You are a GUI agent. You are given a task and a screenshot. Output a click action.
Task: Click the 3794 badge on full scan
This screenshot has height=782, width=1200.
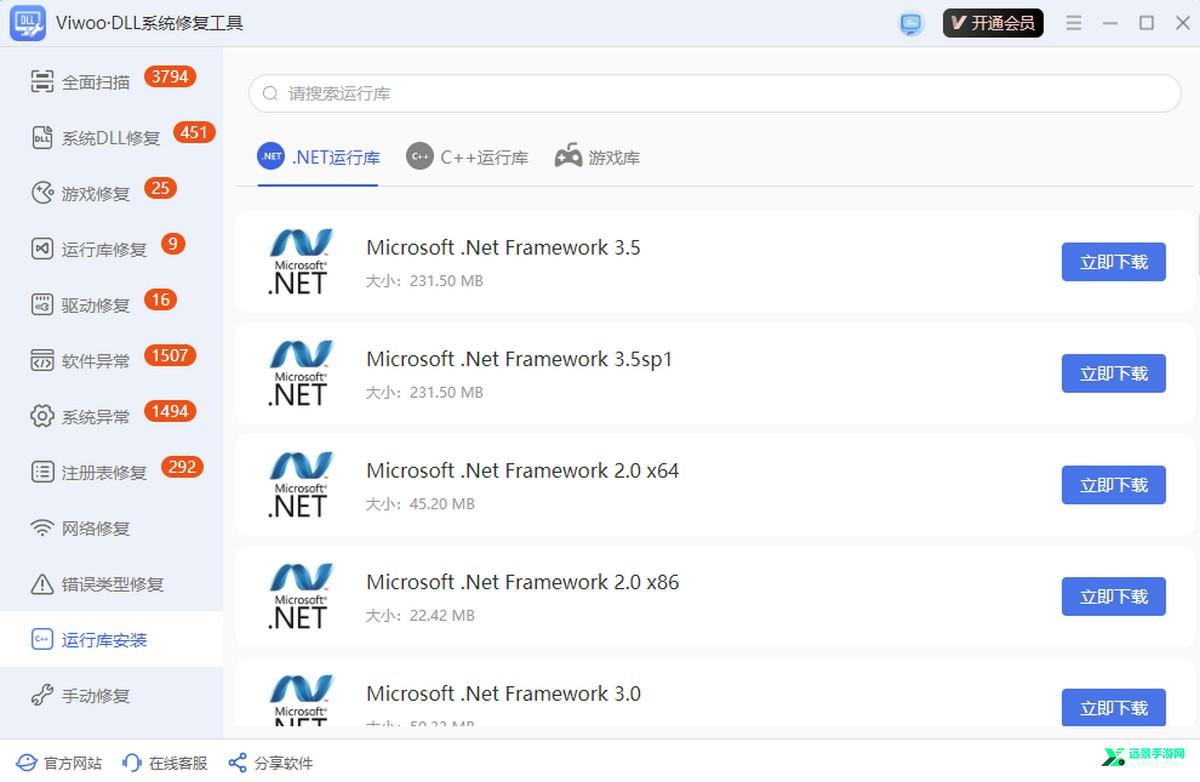[x=170, y=76]
